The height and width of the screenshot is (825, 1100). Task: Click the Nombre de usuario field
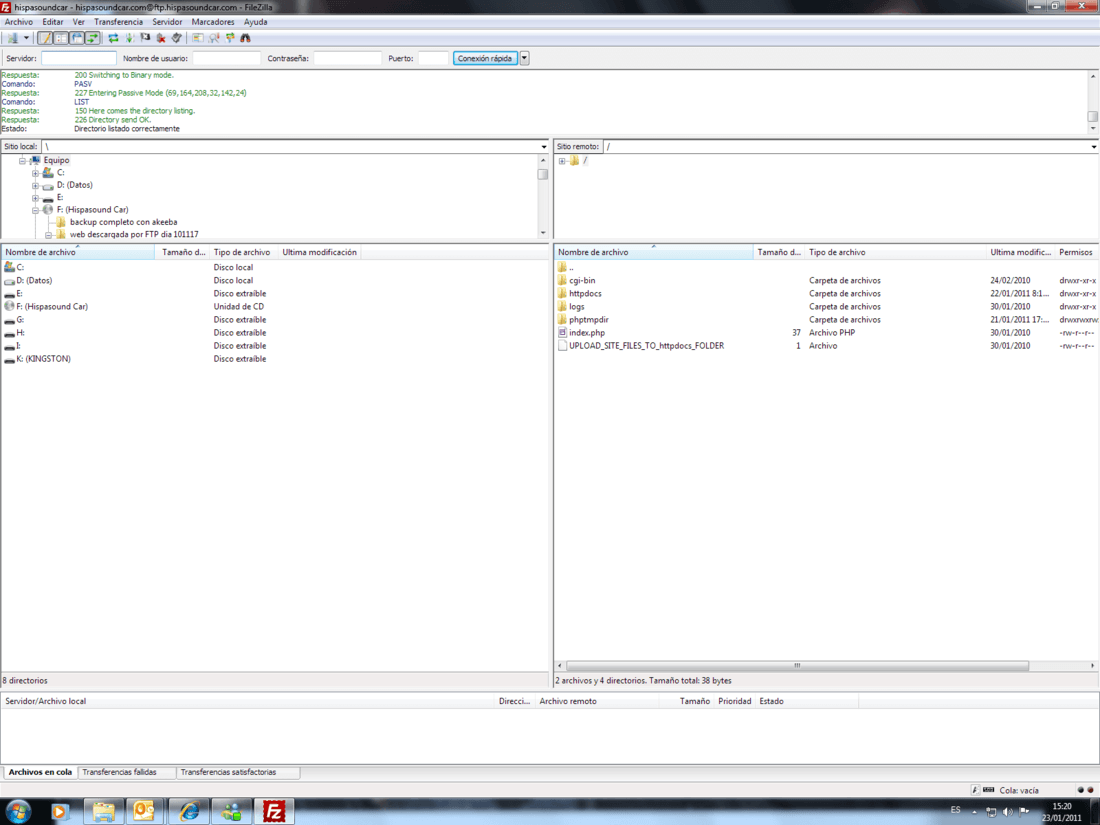pyautogui.click(x=227, y=58)
